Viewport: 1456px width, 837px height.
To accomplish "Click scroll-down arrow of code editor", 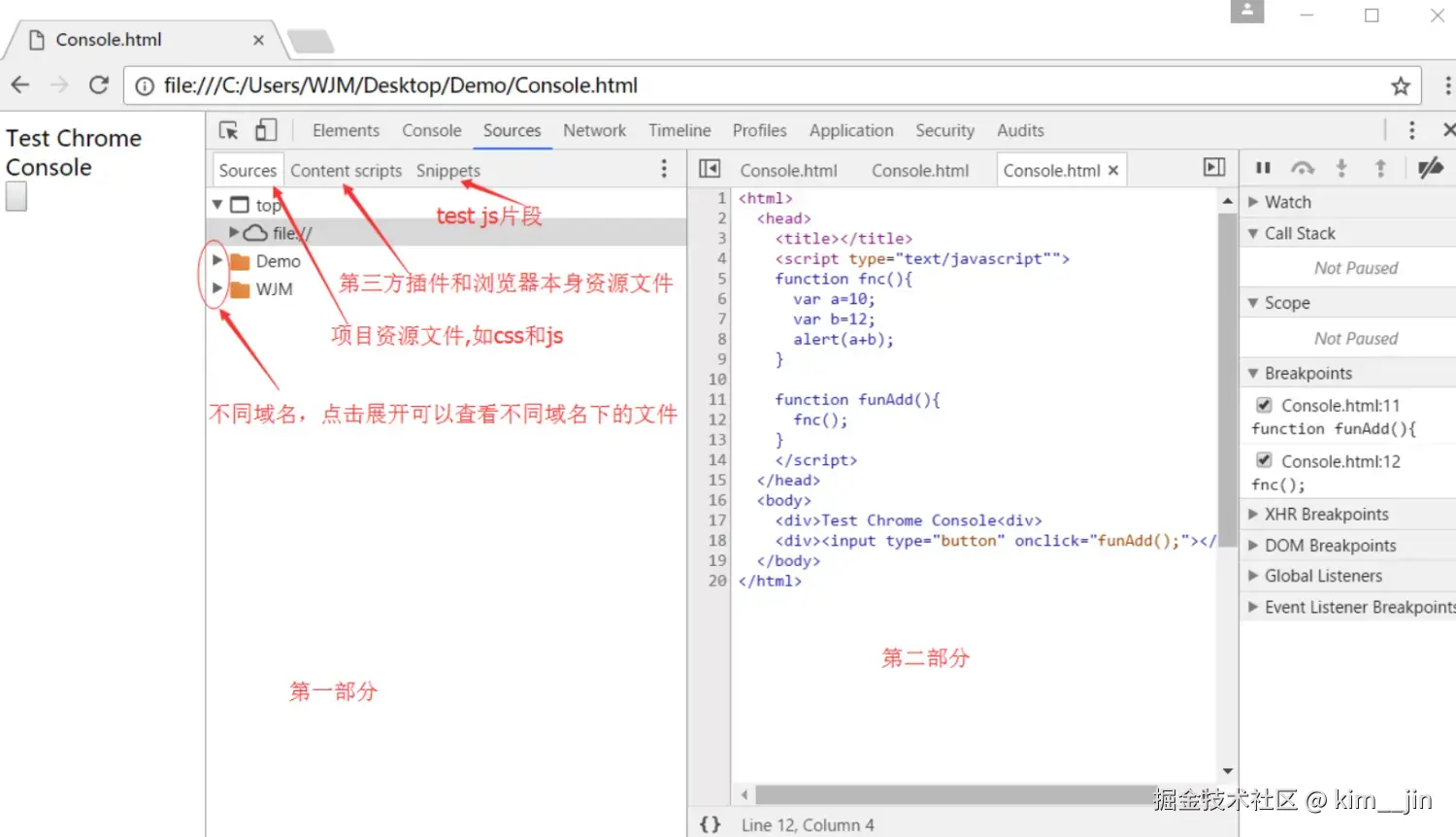I will click(1227, 771).
